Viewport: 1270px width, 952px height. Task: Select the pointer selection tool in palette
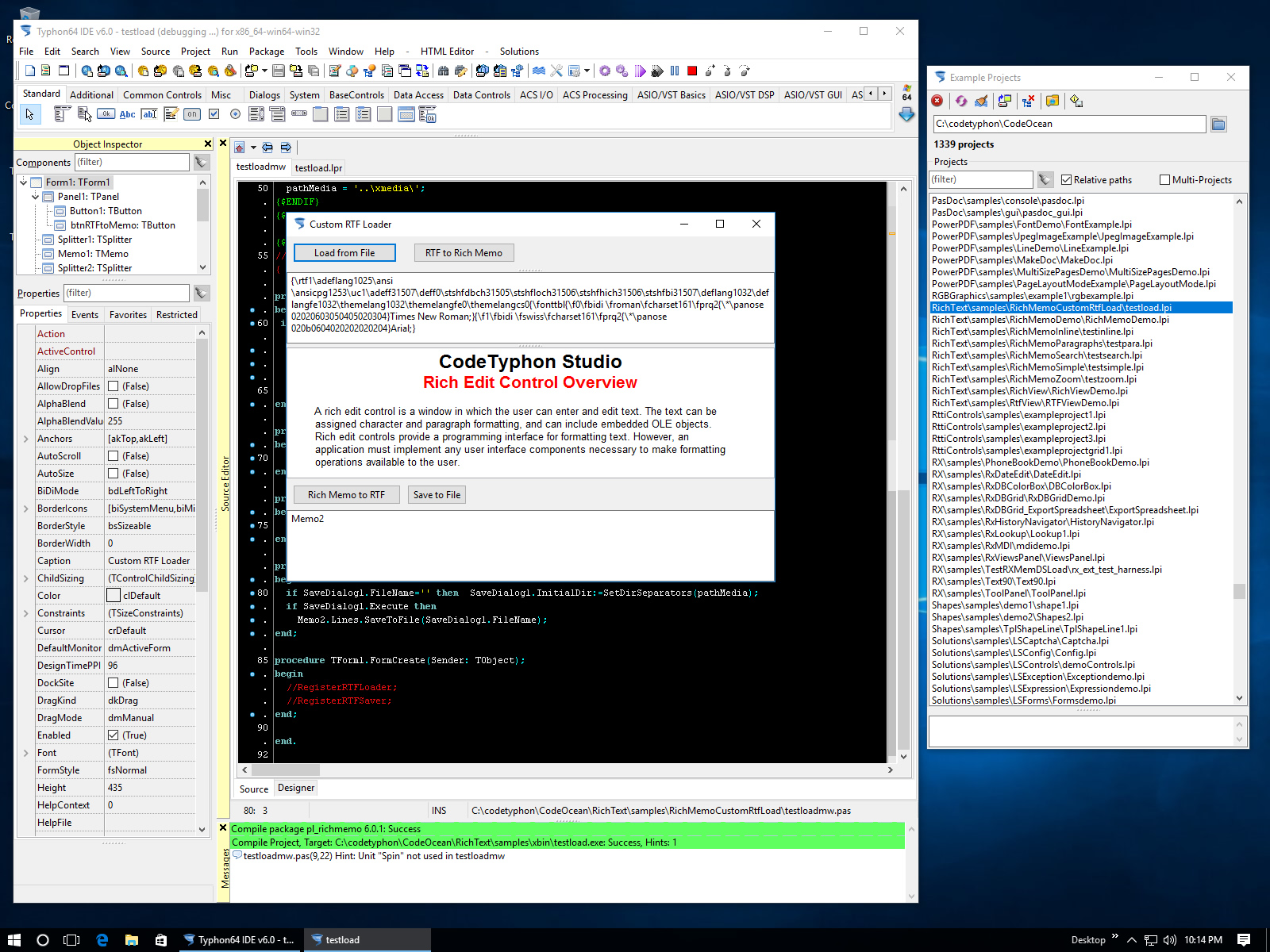pos(29,114)
